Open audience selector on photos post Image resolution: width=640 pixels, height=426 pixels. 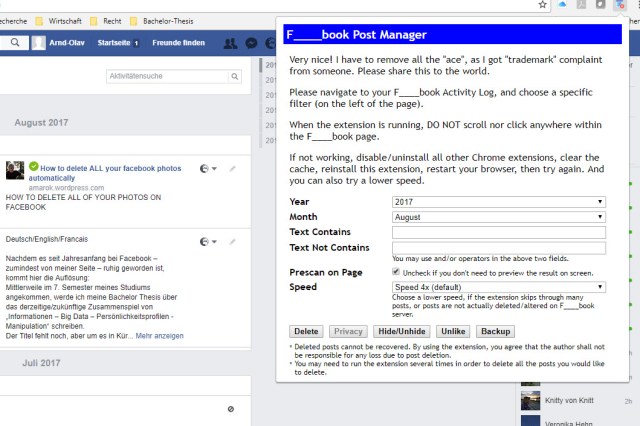pyautogui.click(x=207, y=169)
